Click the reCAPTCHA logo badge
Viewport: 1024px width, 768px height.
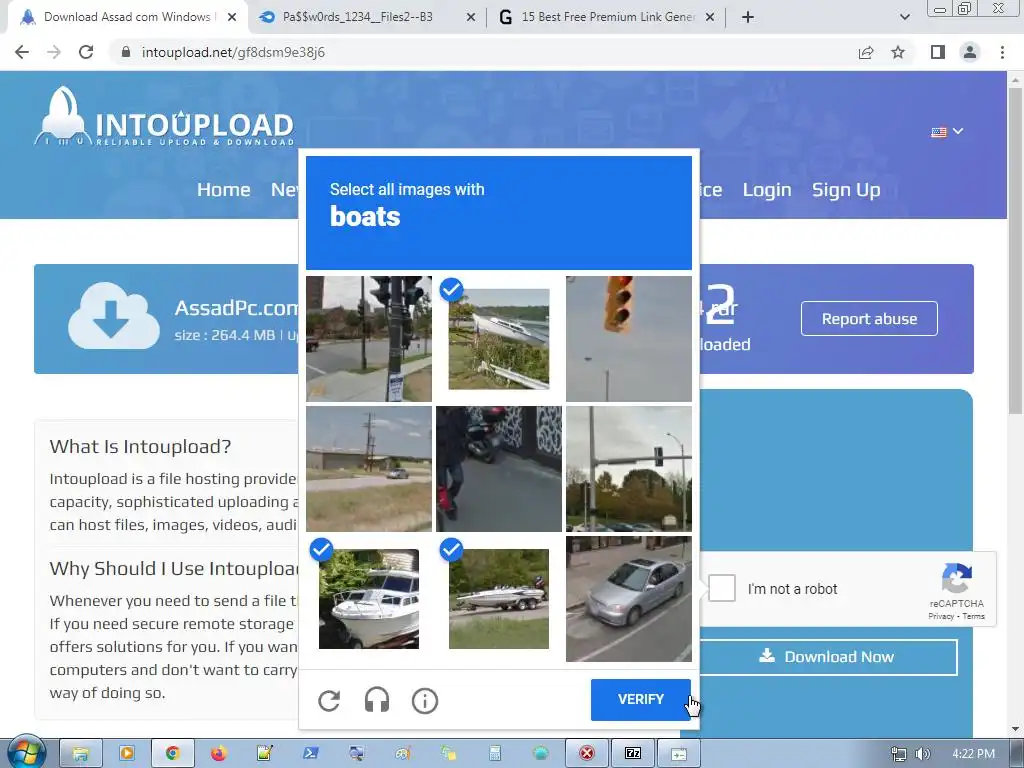pyautogui.click(x=957, y=578)
